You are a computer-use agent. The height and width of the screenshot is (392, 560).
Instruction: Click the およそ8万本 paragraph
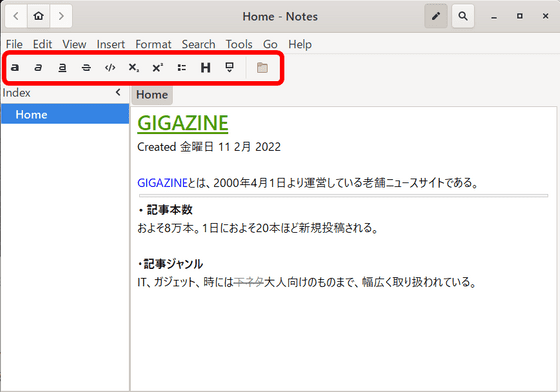coord(258,228)
